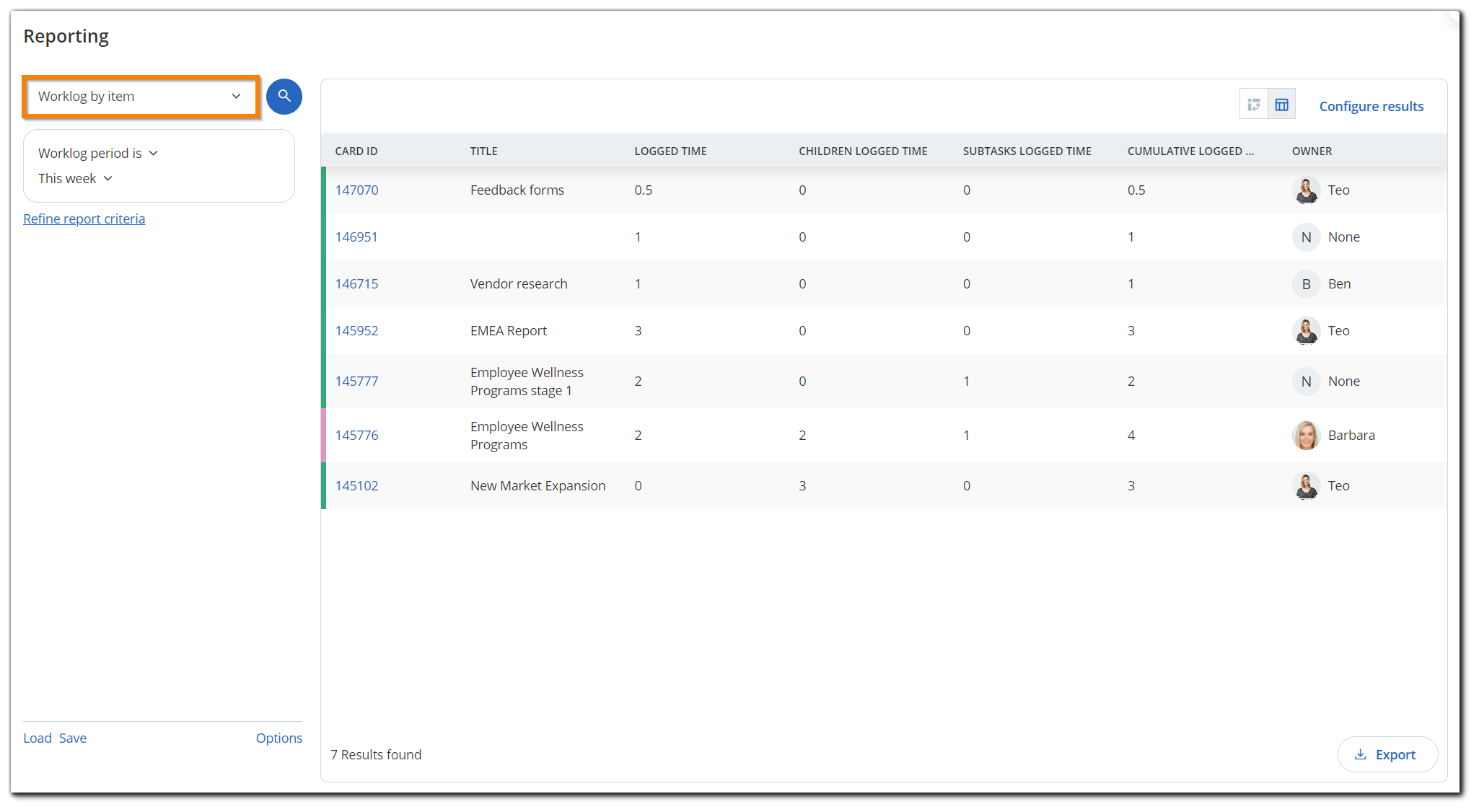Click the N avatar in row 145777
Viewport: 1479px width, 812px height.
point(1306,381)
